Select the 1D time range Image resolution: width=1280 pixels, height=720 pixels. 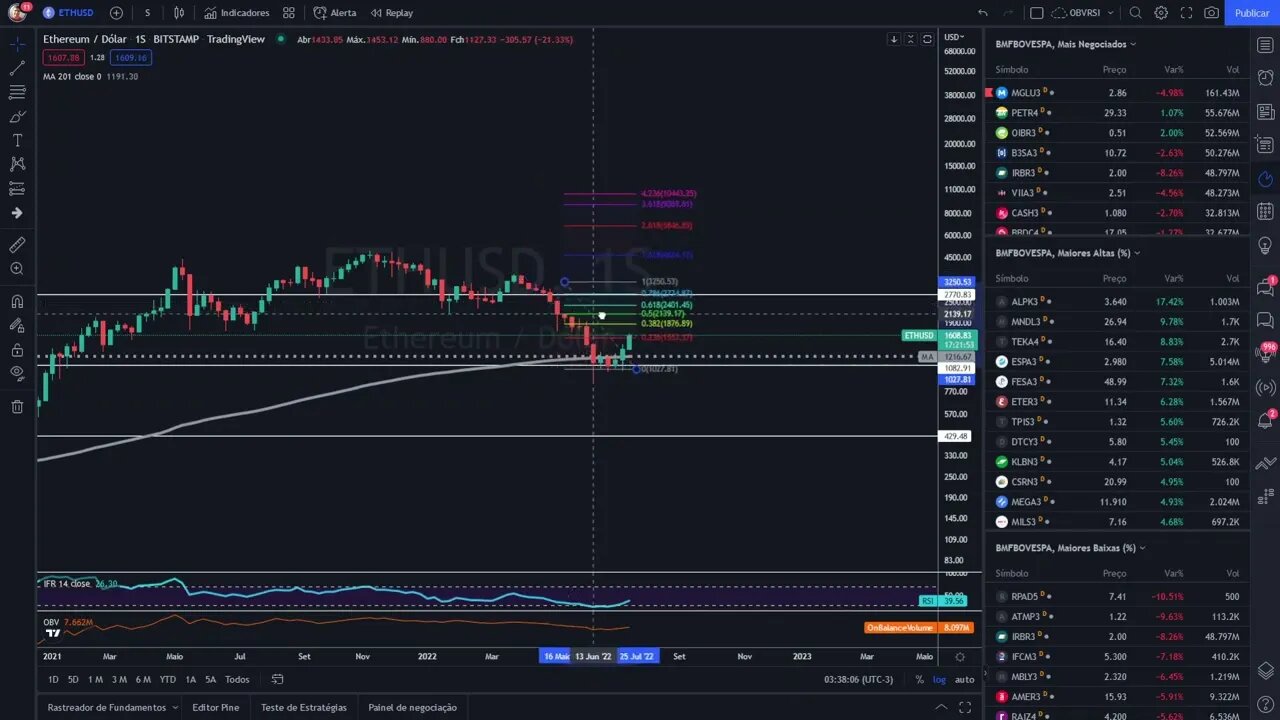[x=53, y=680]
